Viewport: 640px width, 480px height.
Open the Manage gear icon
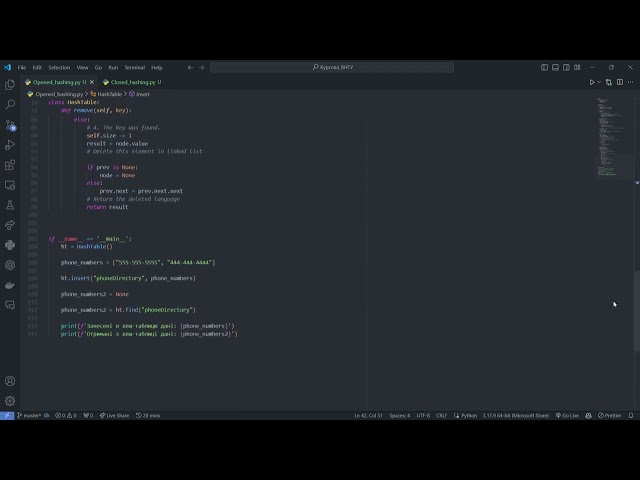[10, 401]
